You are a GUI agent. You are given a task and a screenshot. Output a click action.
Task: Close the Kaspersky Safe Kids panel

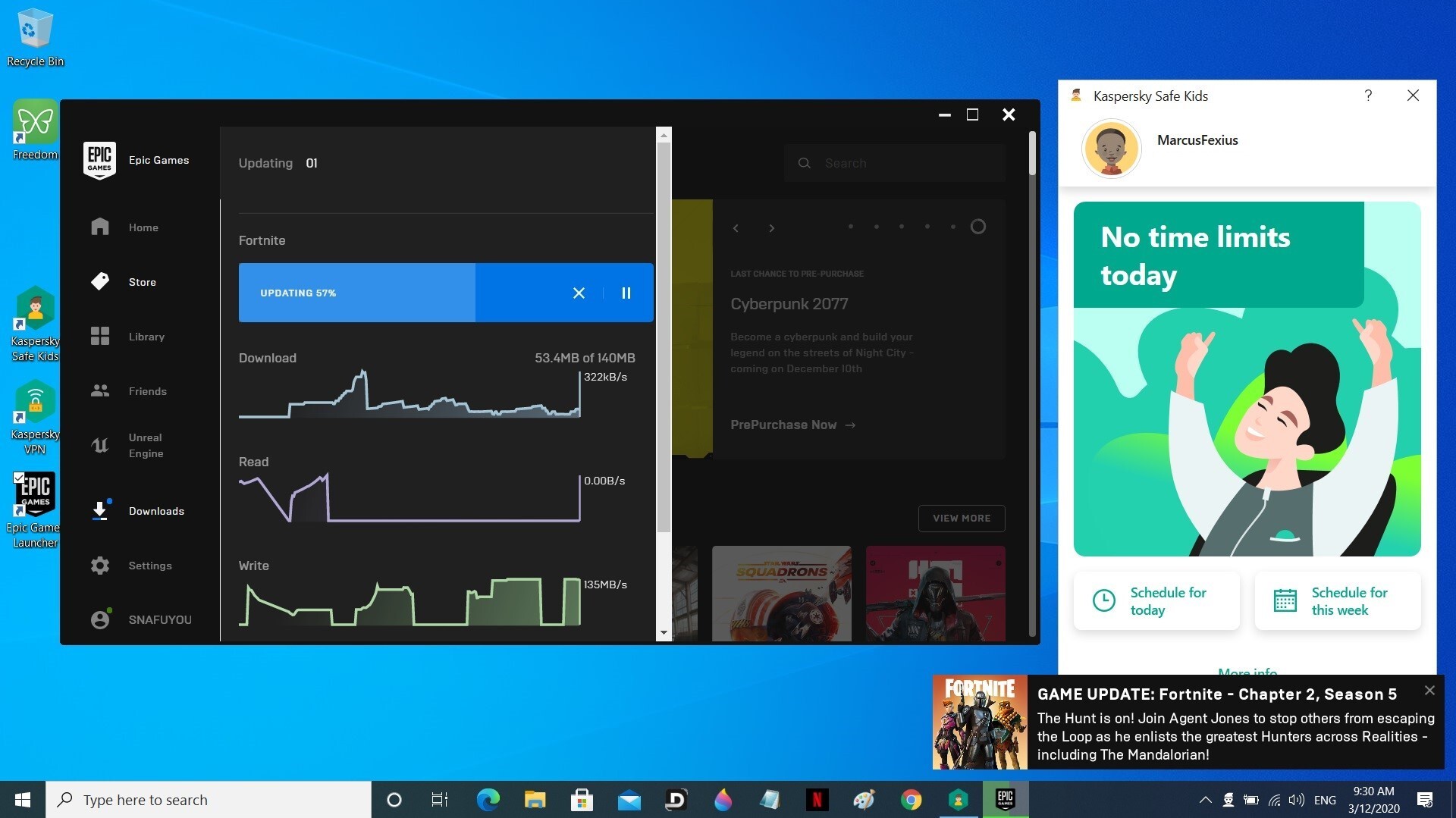point(1413,96)
